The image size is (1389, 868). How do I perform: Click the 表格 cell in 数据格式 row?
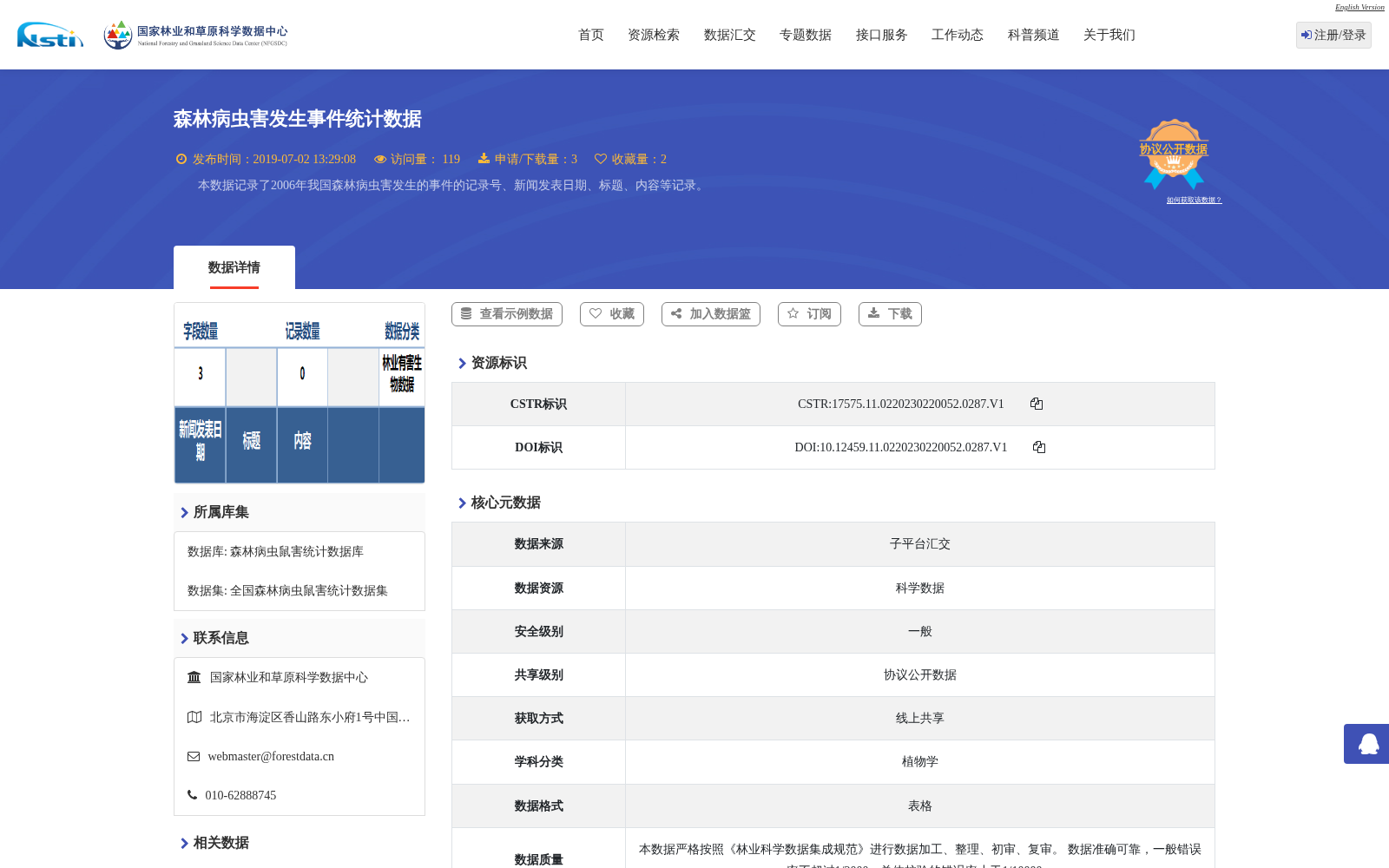click(x=920, y=806)
